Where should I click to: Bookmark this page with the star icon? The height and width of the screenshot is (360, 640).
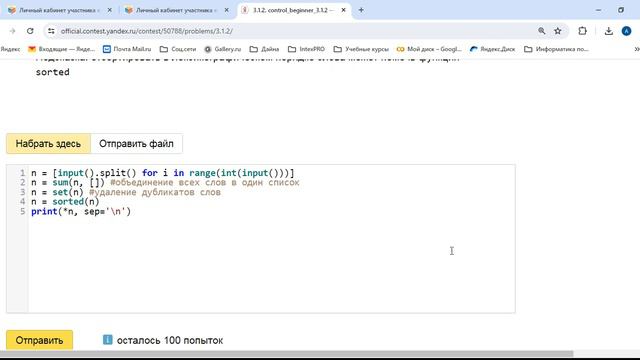[x=558, y=31]
